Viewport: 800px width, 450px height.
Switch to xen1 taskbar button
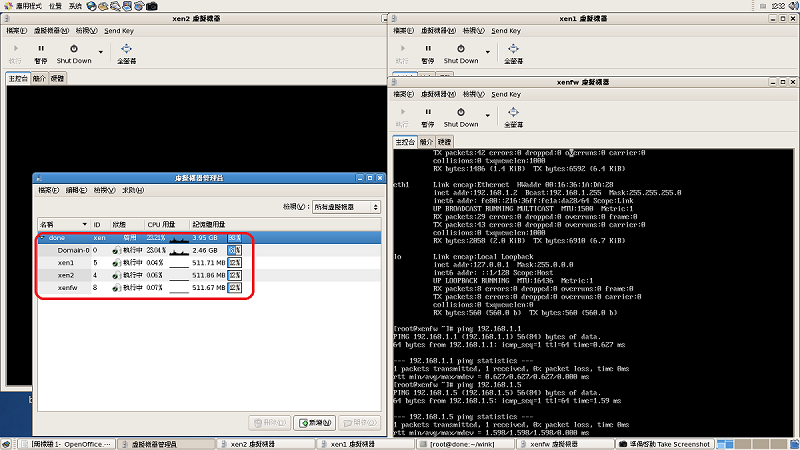click(x=366, y=444)
